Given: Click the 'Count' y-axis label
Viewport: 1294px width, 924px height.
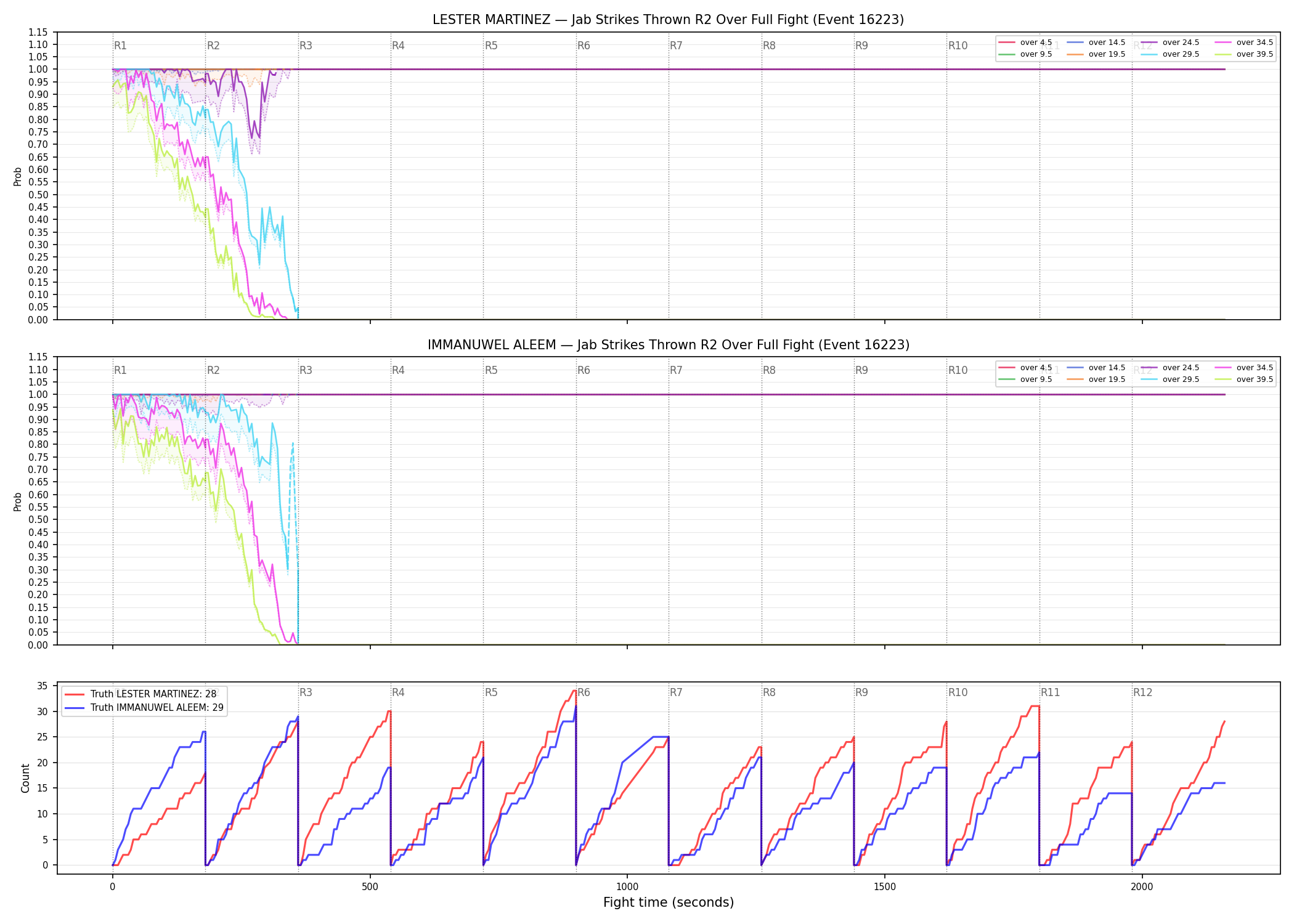Looking at the screenshot, I should point(25,778).
